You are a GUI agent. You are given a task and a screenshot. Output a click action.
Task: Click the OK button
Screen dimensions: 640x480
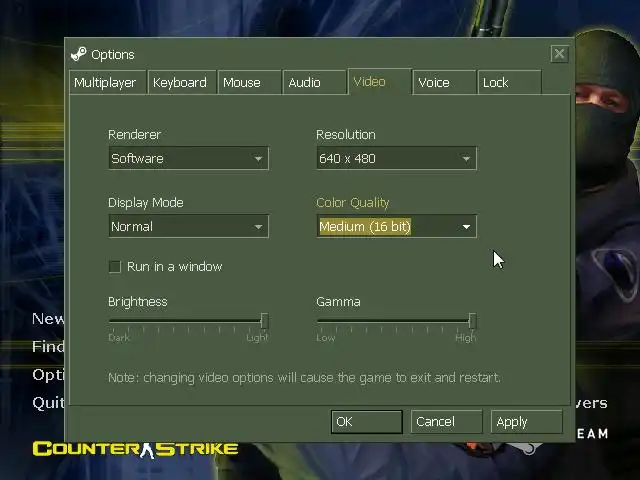367,422
